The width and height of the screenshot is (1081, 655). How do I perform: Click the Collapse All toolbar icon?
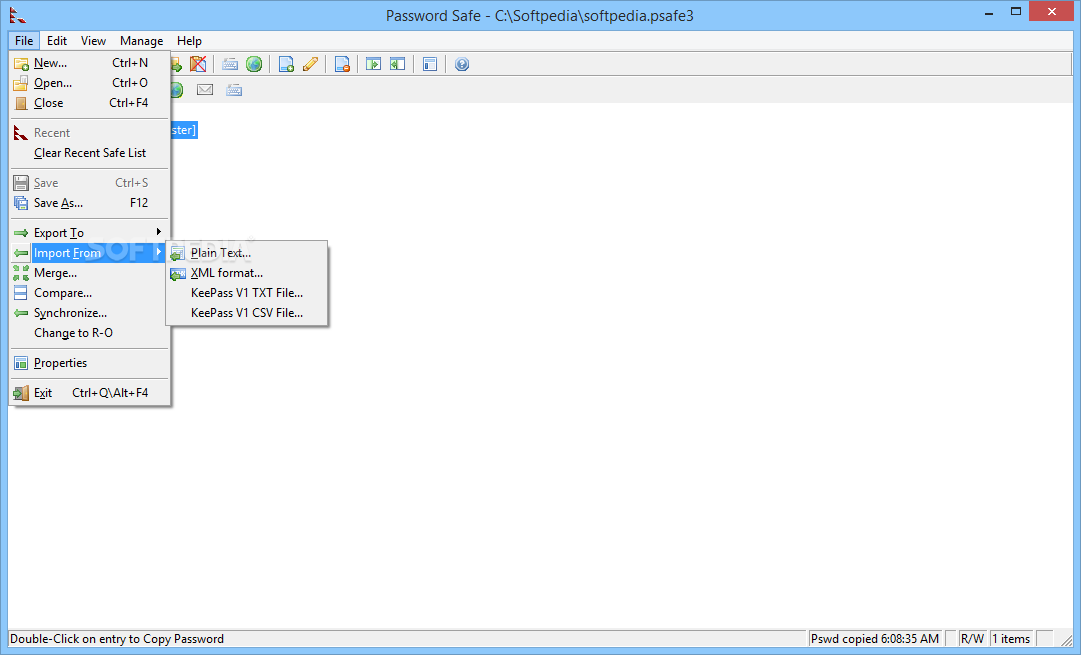398,64
